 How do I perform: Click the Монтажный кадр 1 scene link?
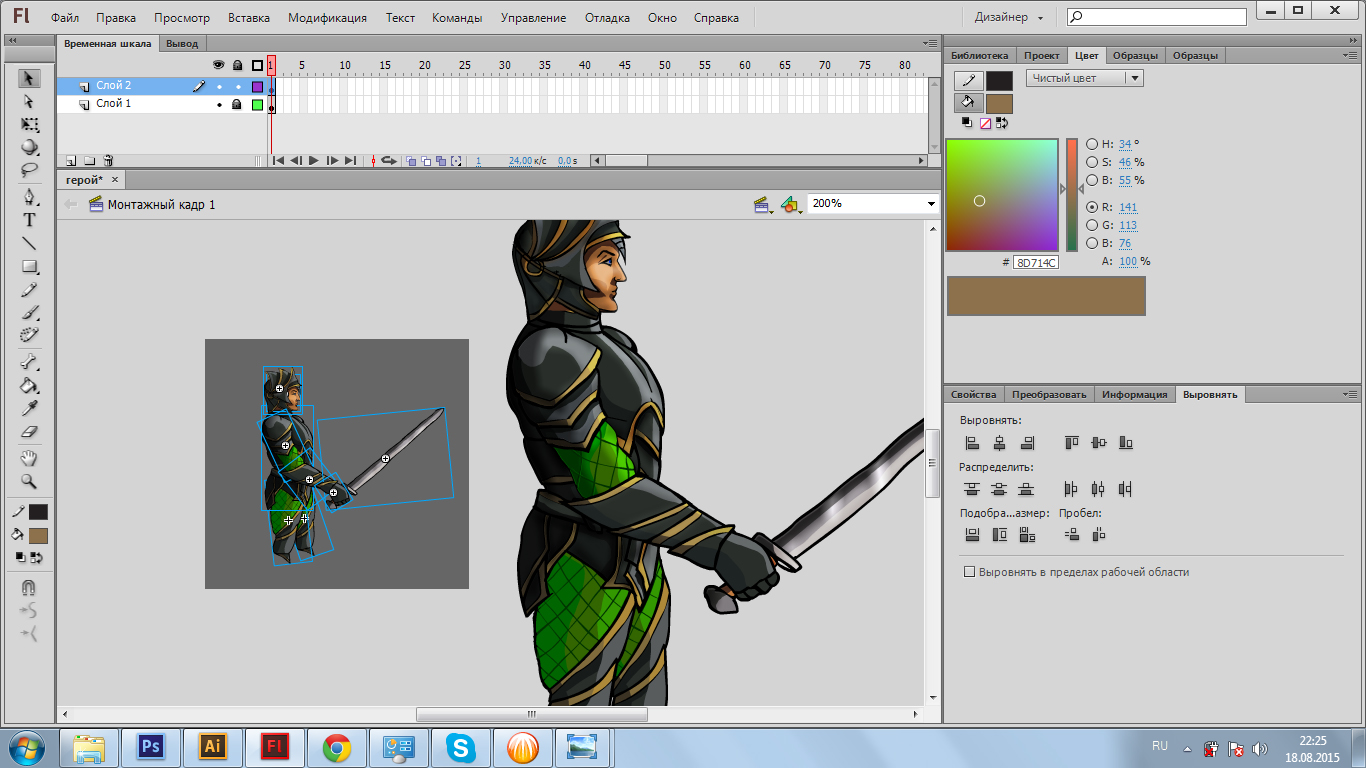(x=161, y=205)
